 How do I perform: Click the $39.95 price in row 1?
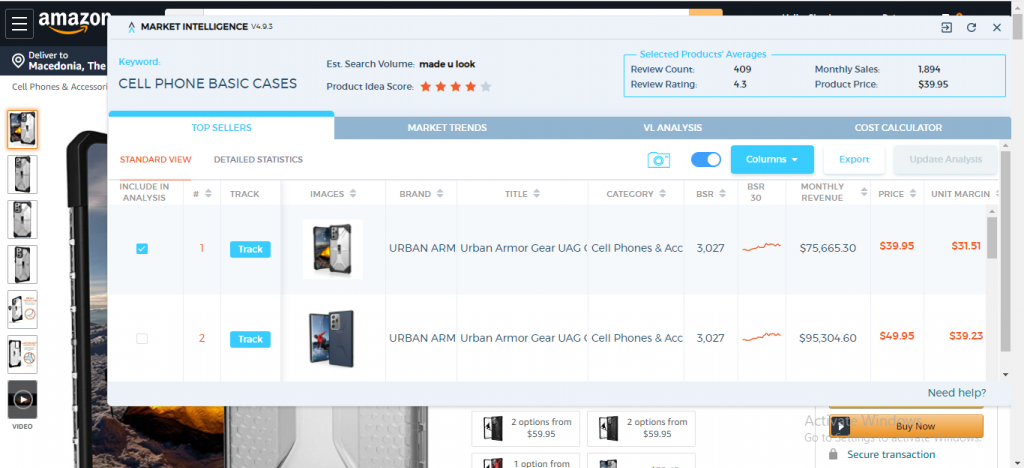[897, 246]
